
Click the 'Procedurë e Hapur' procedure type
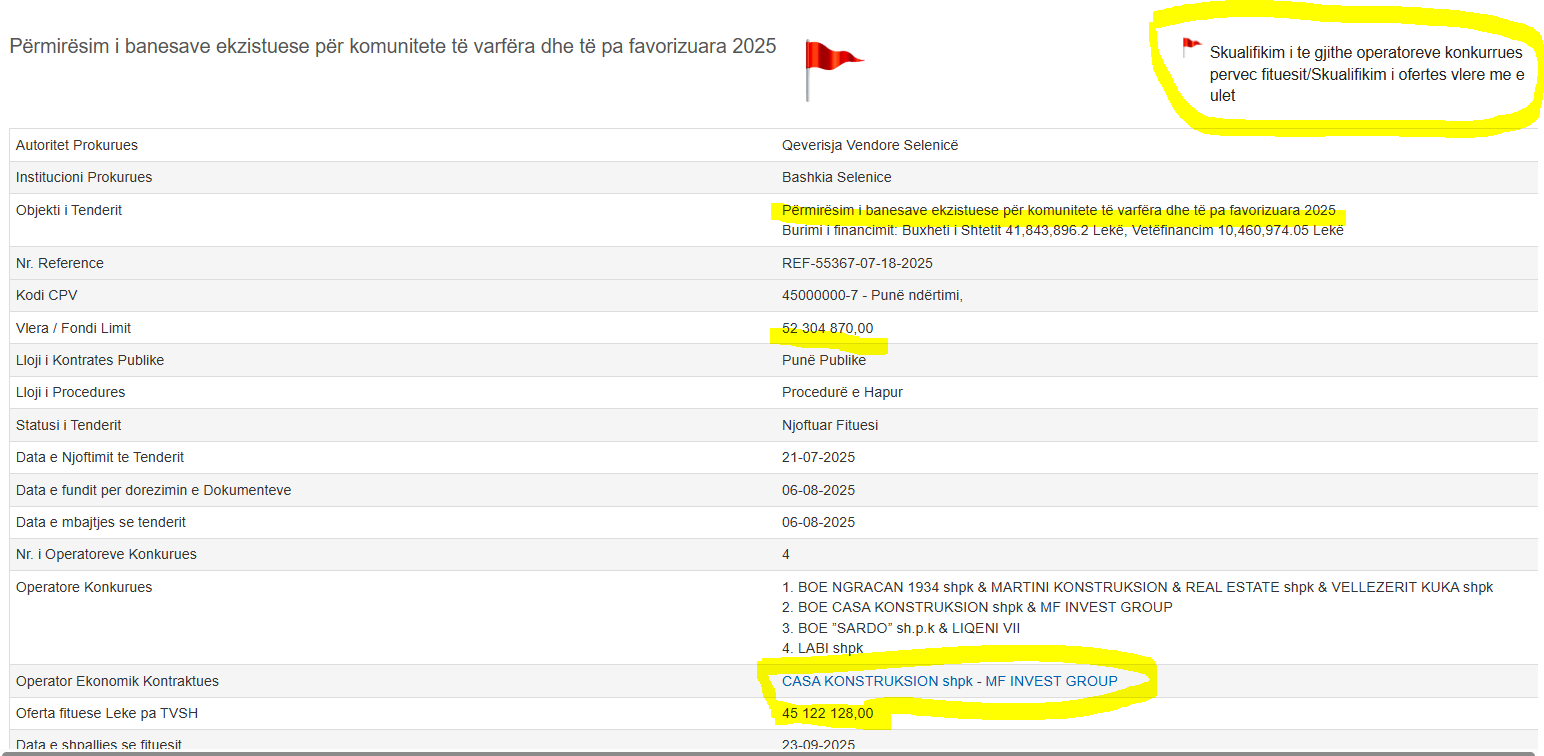tap(845, 392)
